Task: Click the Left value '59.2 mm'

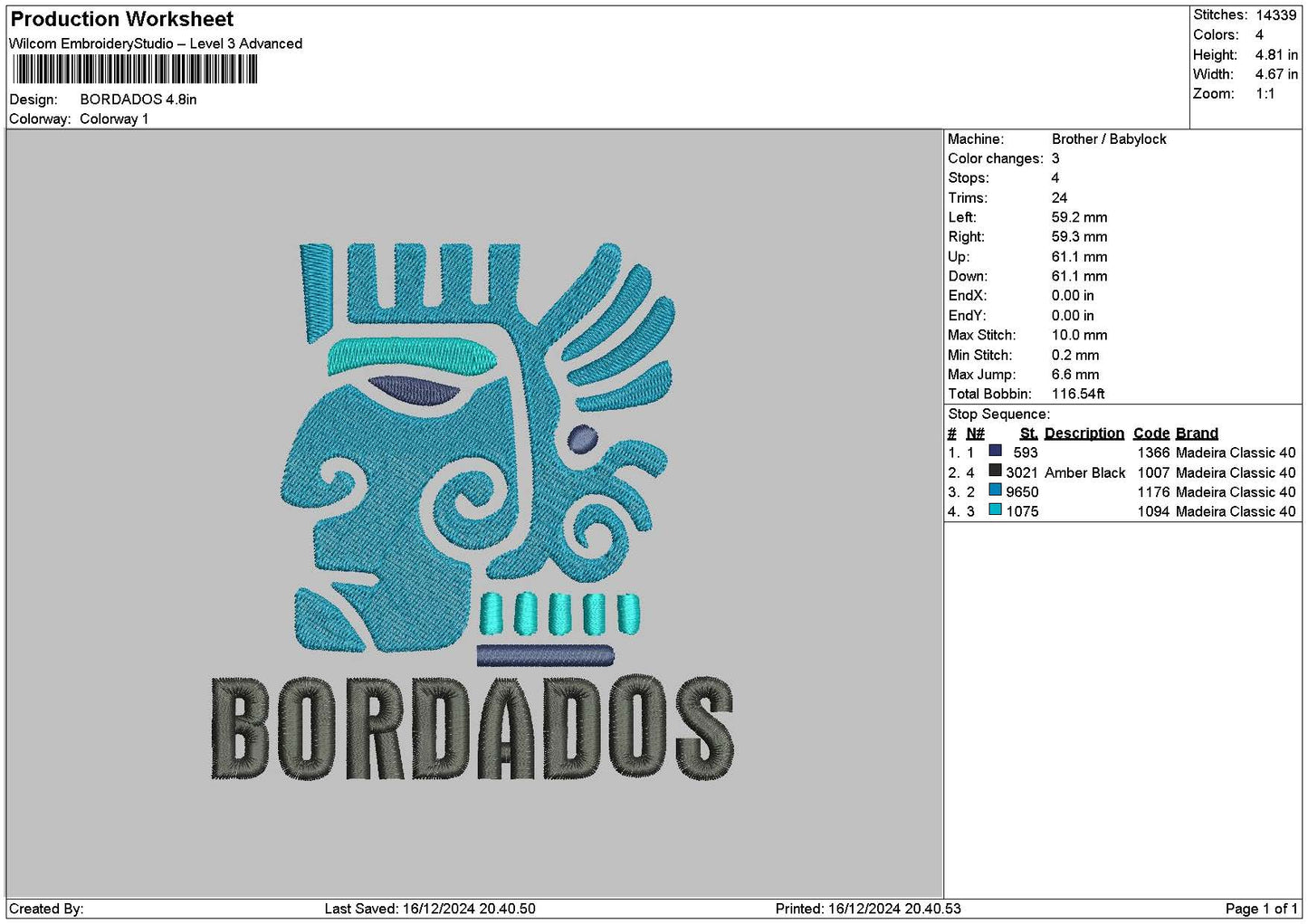Action: 1079,217
